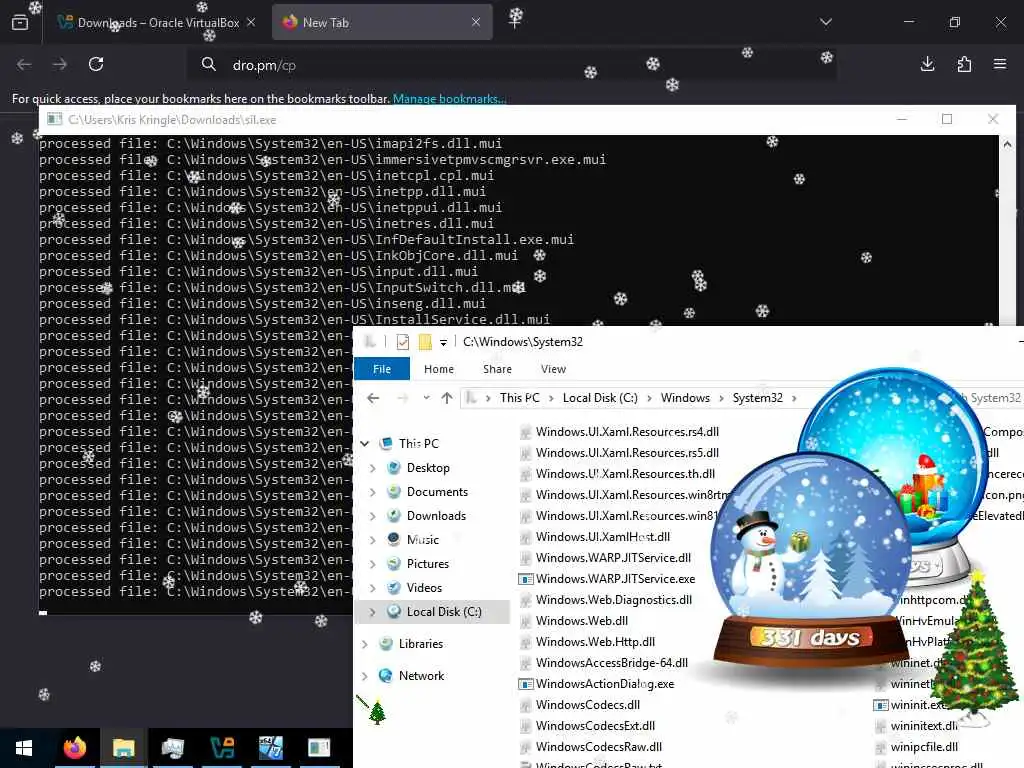Select Windows breadcrumb segment
The height and width of the screenshot is (768, 1024).
[685, 398]
